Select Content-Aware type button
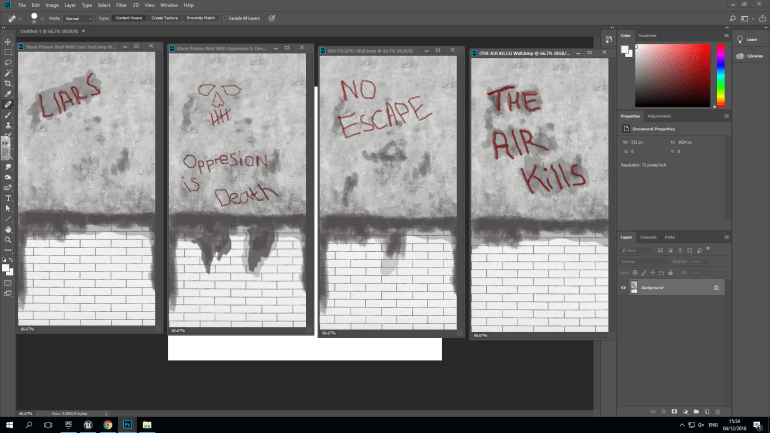Screen dimensions: 770x433 [129, 18]
